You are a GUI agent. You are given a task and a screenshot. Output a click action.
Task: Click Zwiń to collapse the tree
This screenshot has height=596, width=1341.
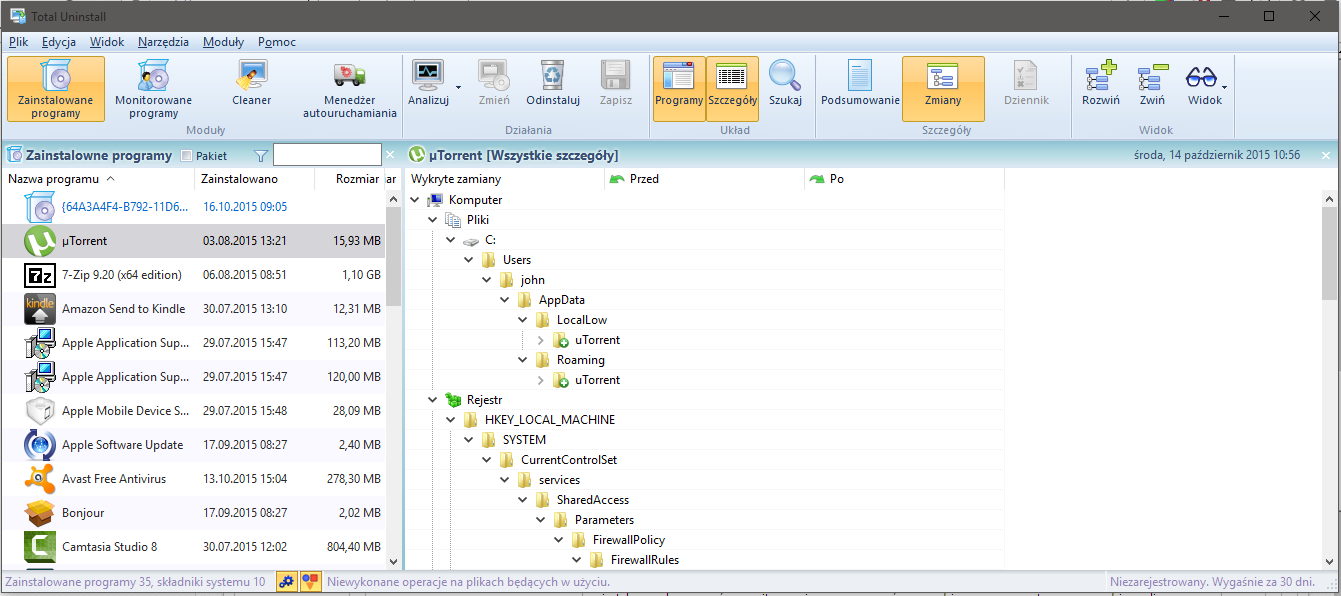[1152, 83]
